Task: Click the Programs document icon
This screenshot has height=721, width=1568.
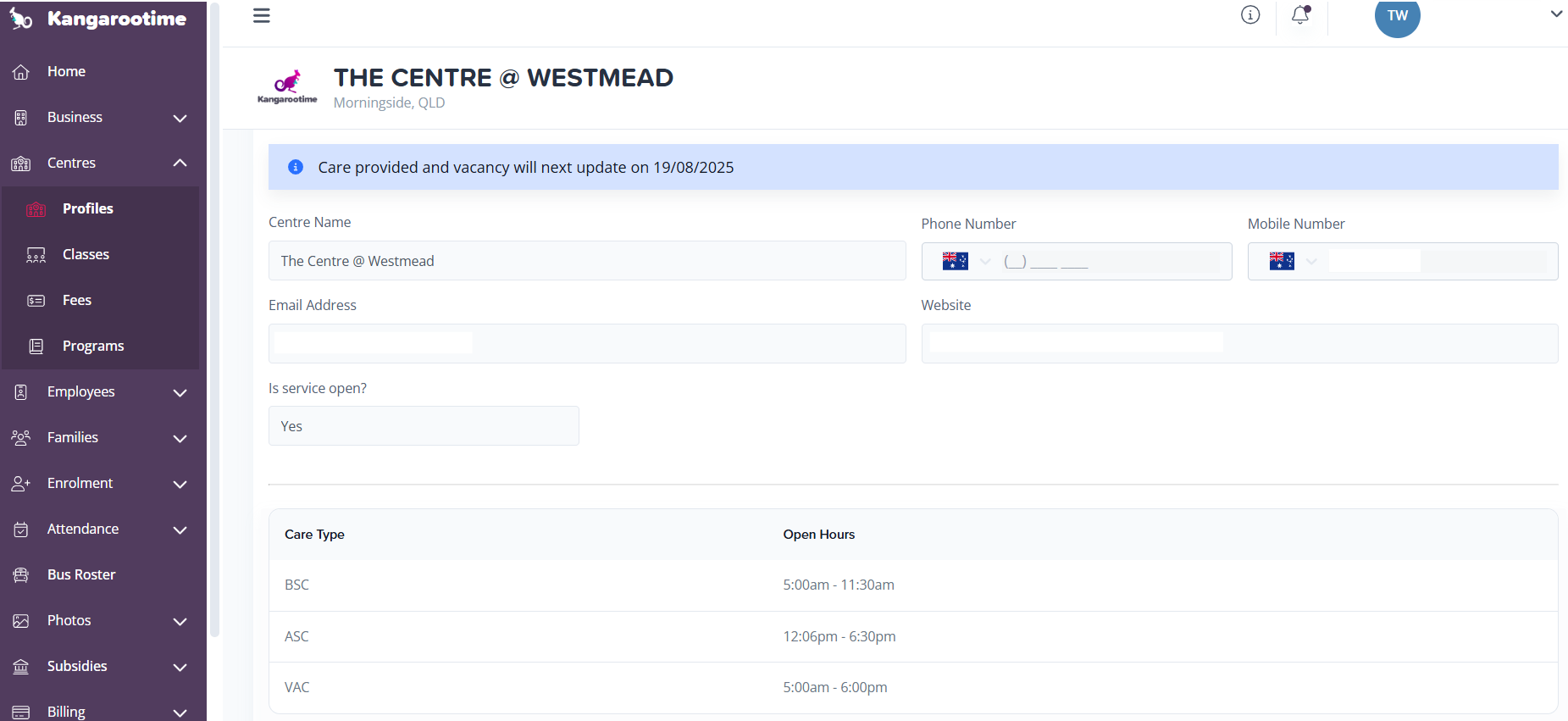Action: [36, 347]
